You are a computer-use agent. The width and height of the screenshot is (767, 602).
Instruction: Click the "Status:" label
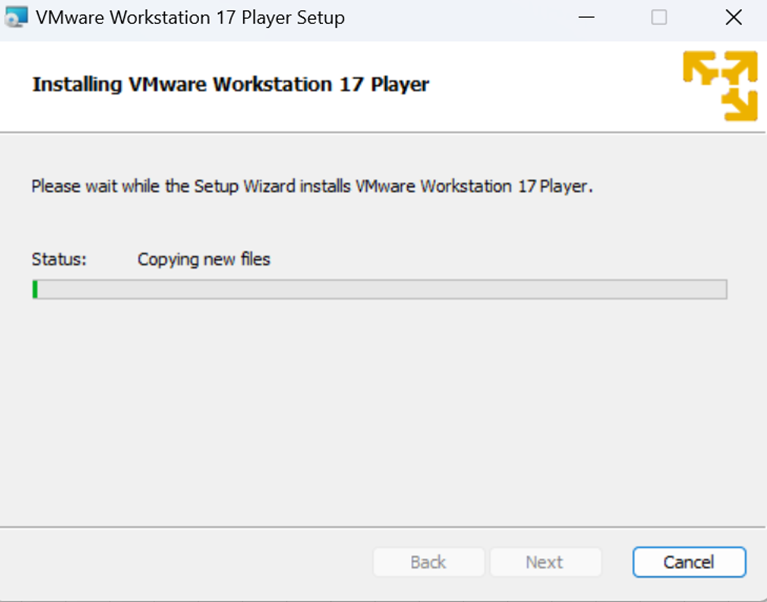pyautogui.click(x=59, y=259)
